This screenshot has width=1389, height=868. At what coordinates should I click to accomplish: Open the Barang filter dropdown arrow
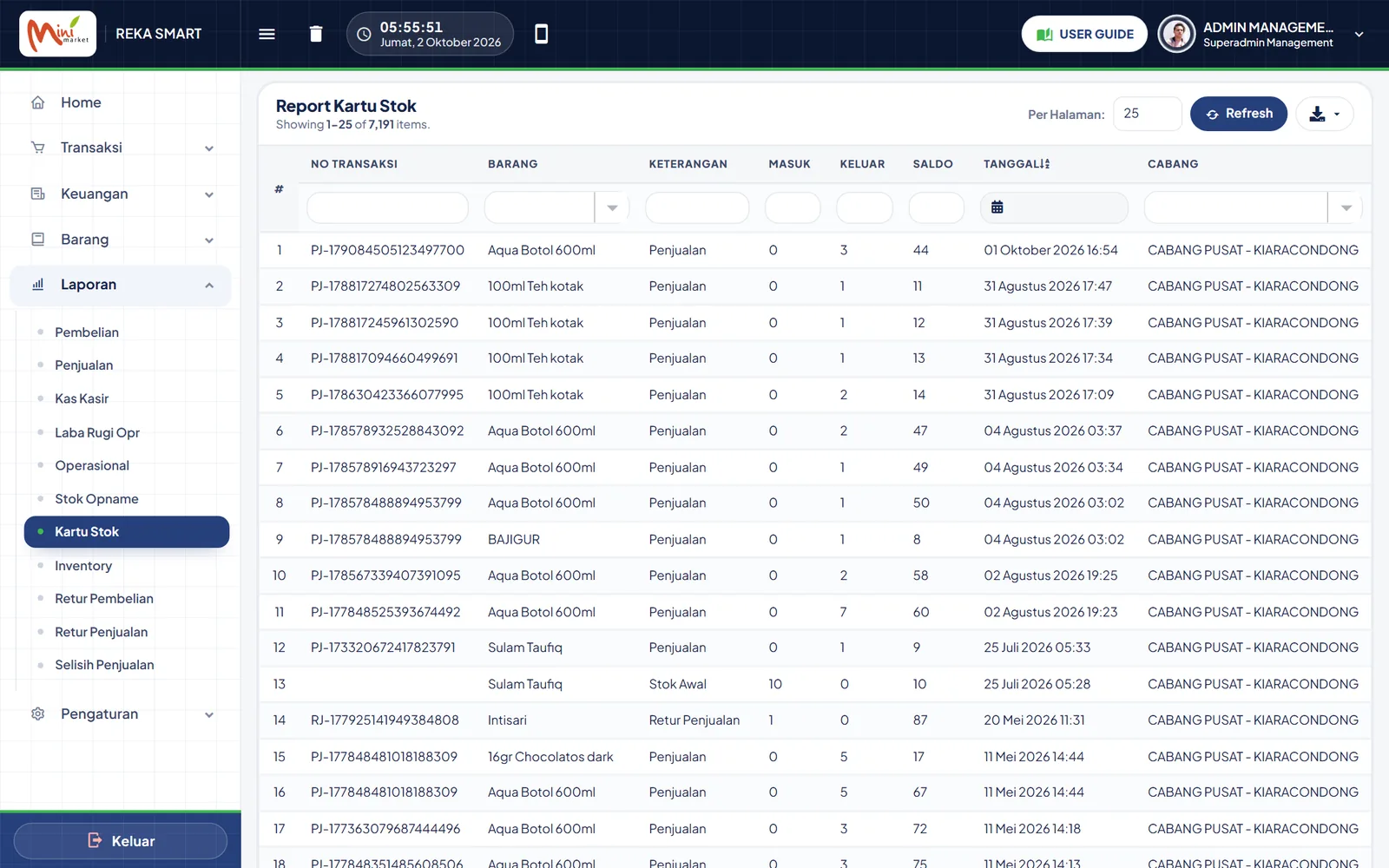tap(612, 207)
